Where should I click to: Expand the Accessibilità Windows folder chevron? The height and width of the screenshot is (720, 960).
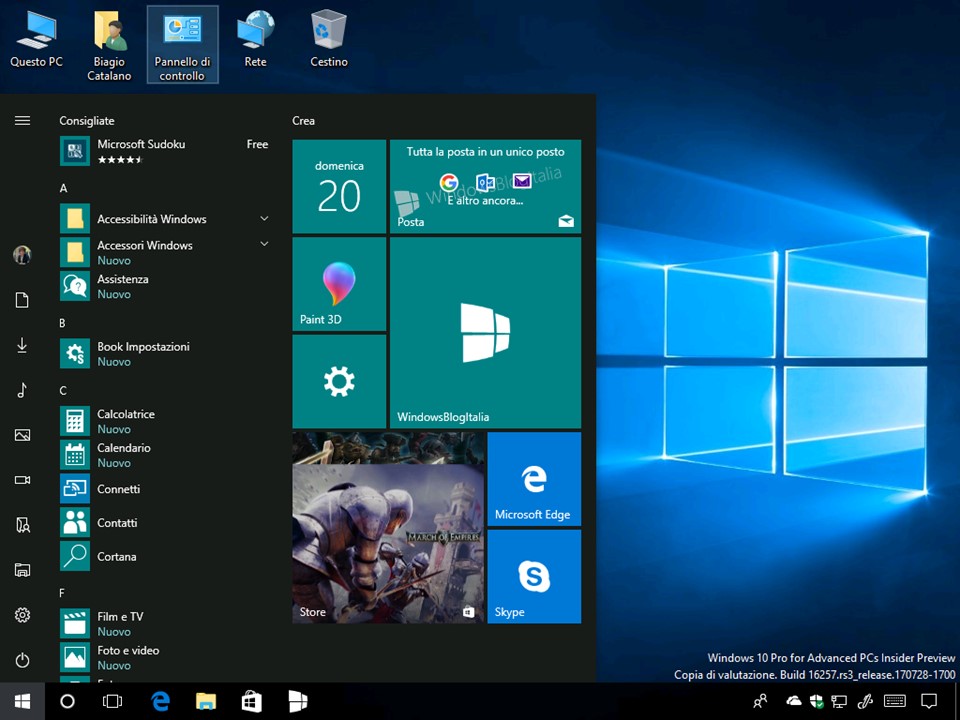(x=264, y=219)
